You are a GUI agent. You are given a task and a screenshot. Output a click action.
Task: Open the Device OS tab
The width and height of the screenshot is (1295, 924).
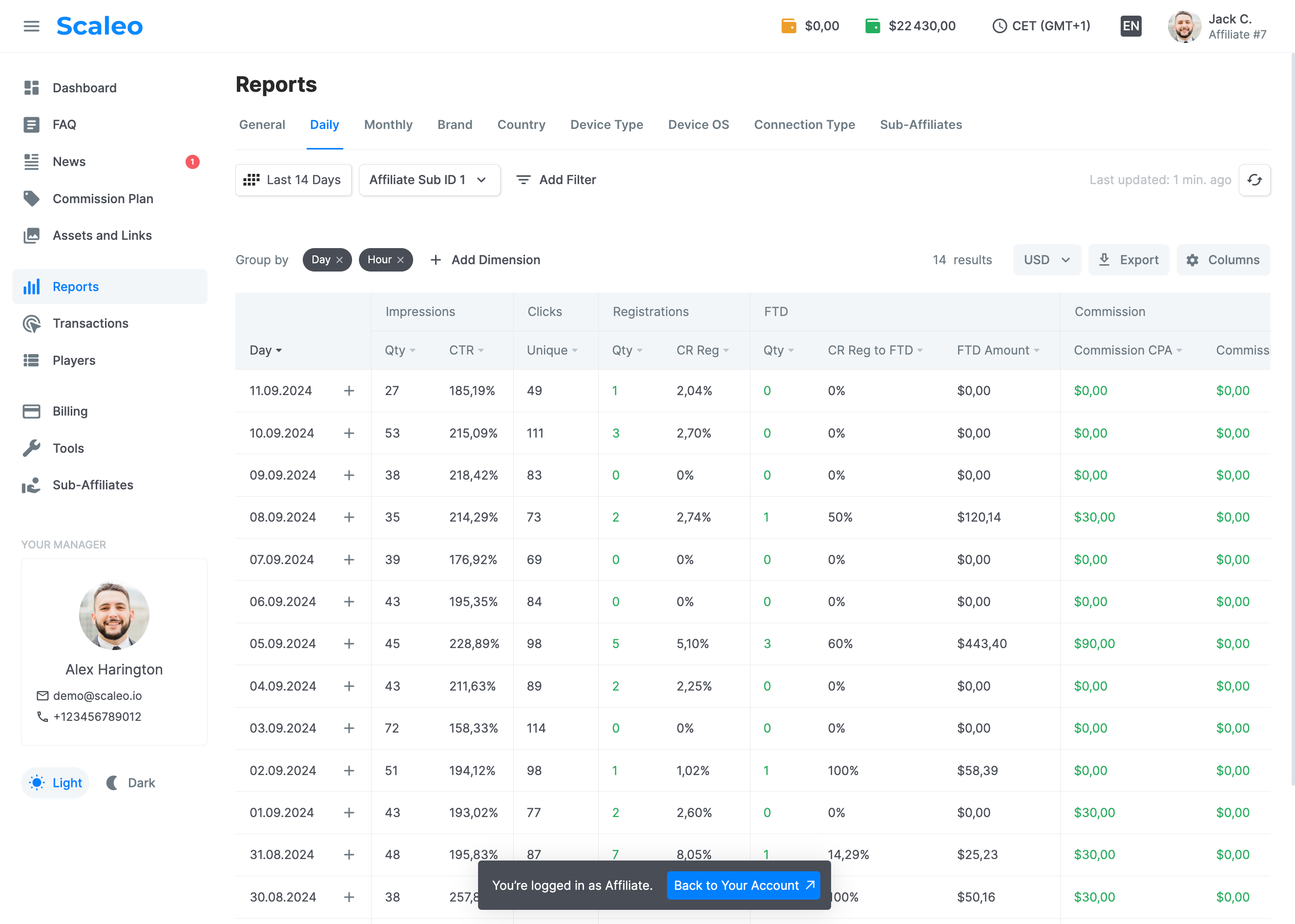(698, 125)
